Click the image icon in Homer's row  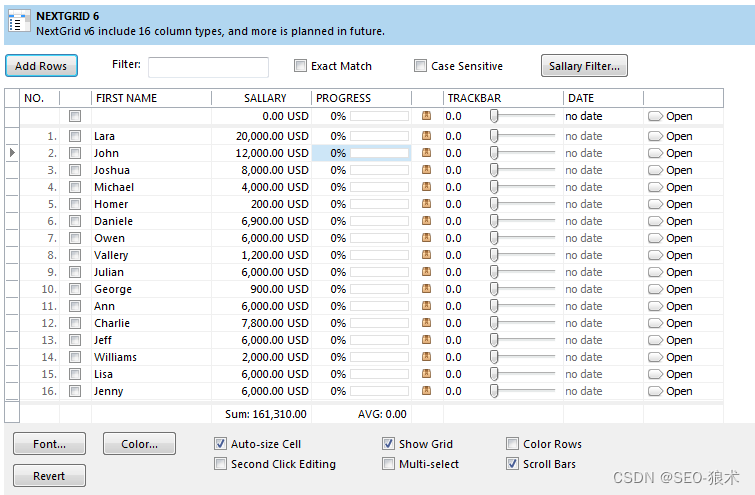[x=426, y=204]
